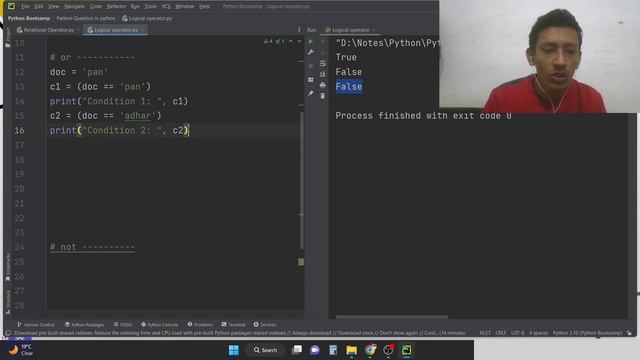Open the File menu
This screenshot has width=640, height=360.
pos(25,6)
